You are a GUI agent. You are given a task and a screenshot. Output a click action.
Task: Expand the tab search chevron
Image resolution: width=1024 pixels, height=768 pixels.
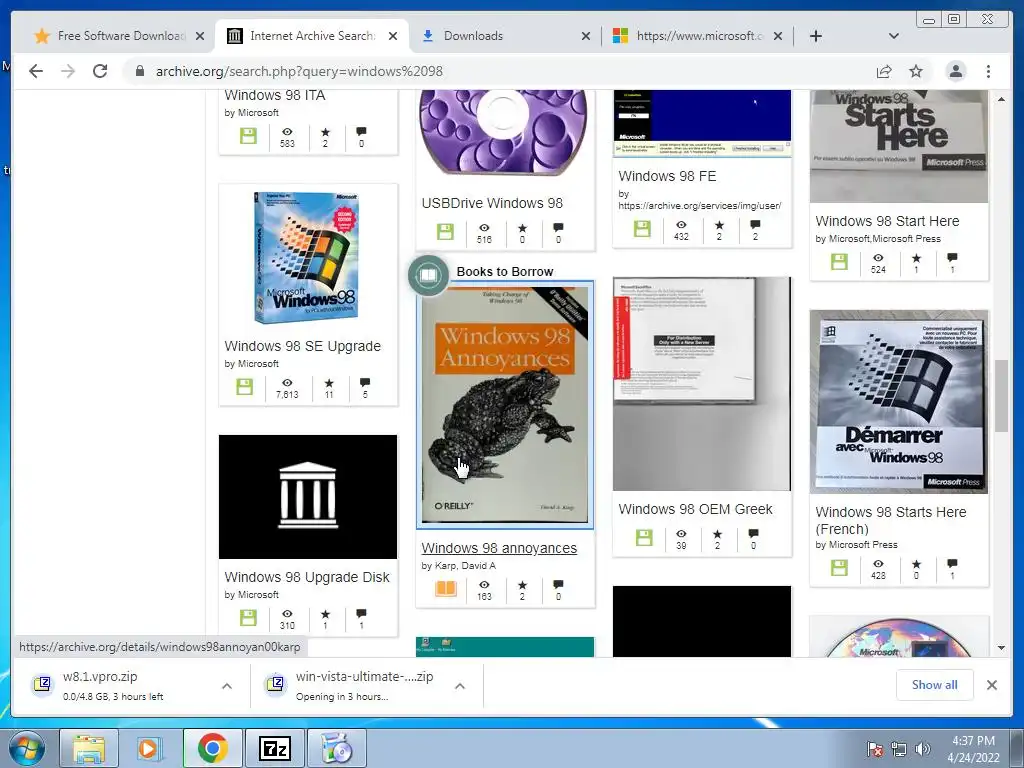[894, 36]
